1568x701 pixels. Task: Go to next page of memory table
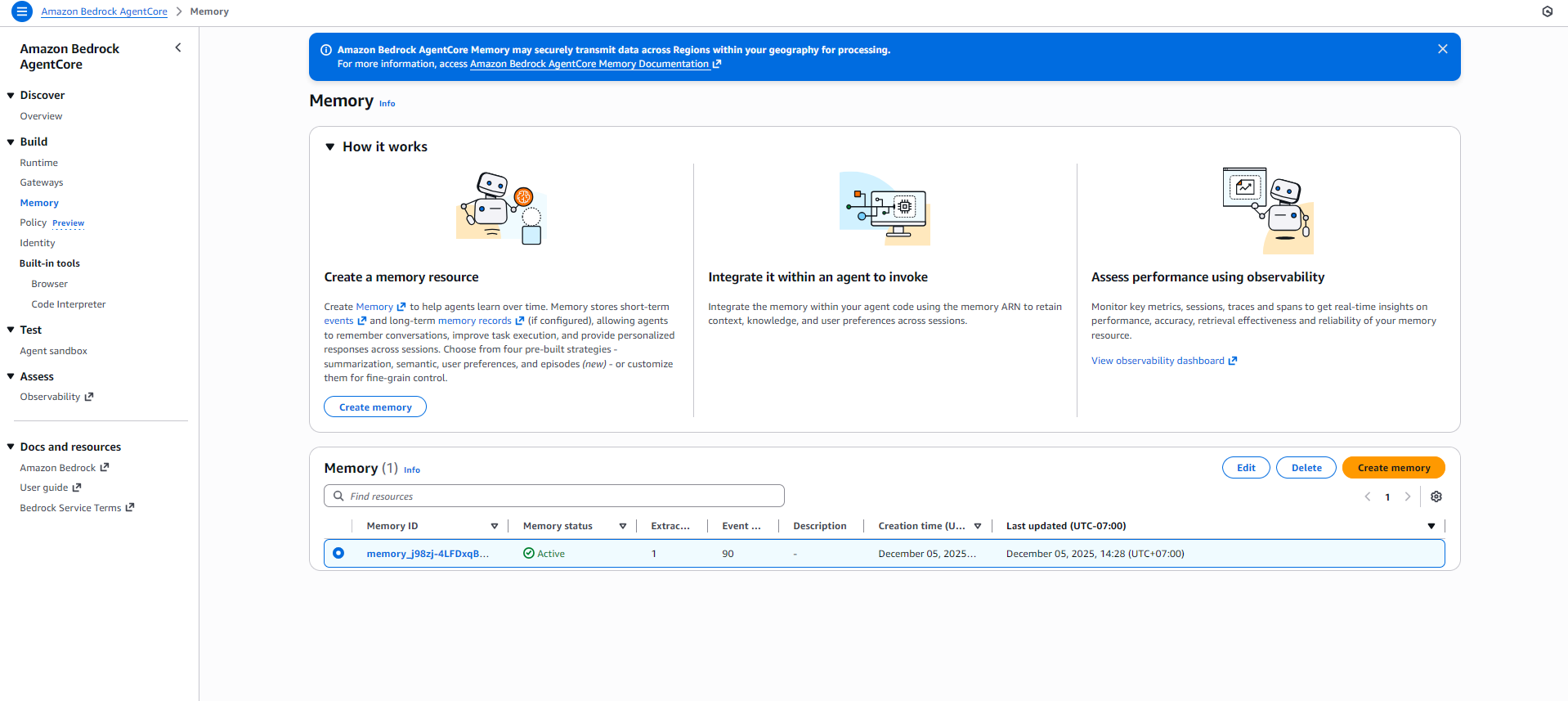(1407, 497)
